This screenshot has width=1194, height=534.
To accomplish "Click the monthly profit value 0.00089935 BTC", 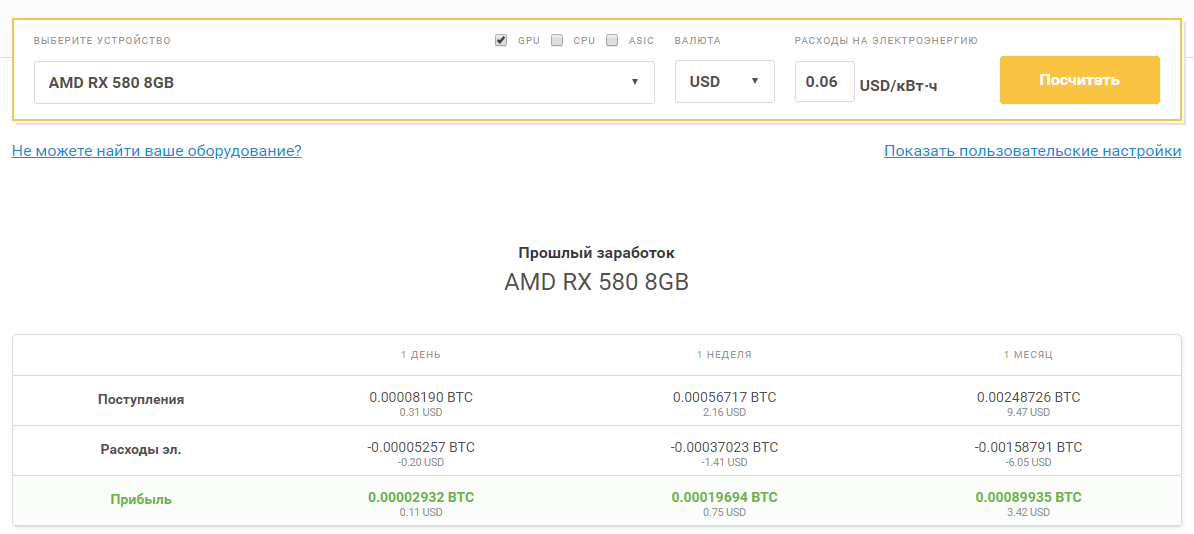I will pyautogui.click(x=1028, y=497).
